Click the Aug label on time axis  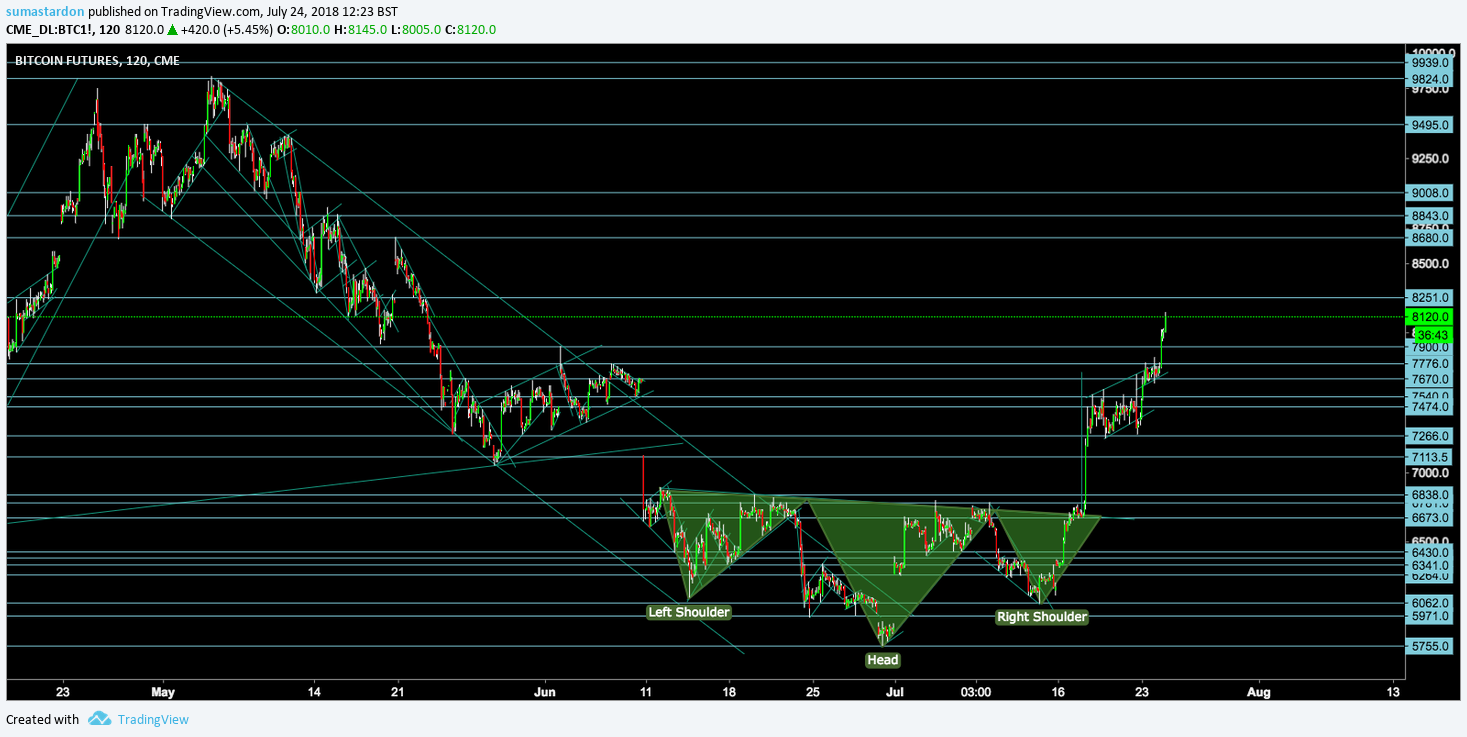(x=1260, y=691)
